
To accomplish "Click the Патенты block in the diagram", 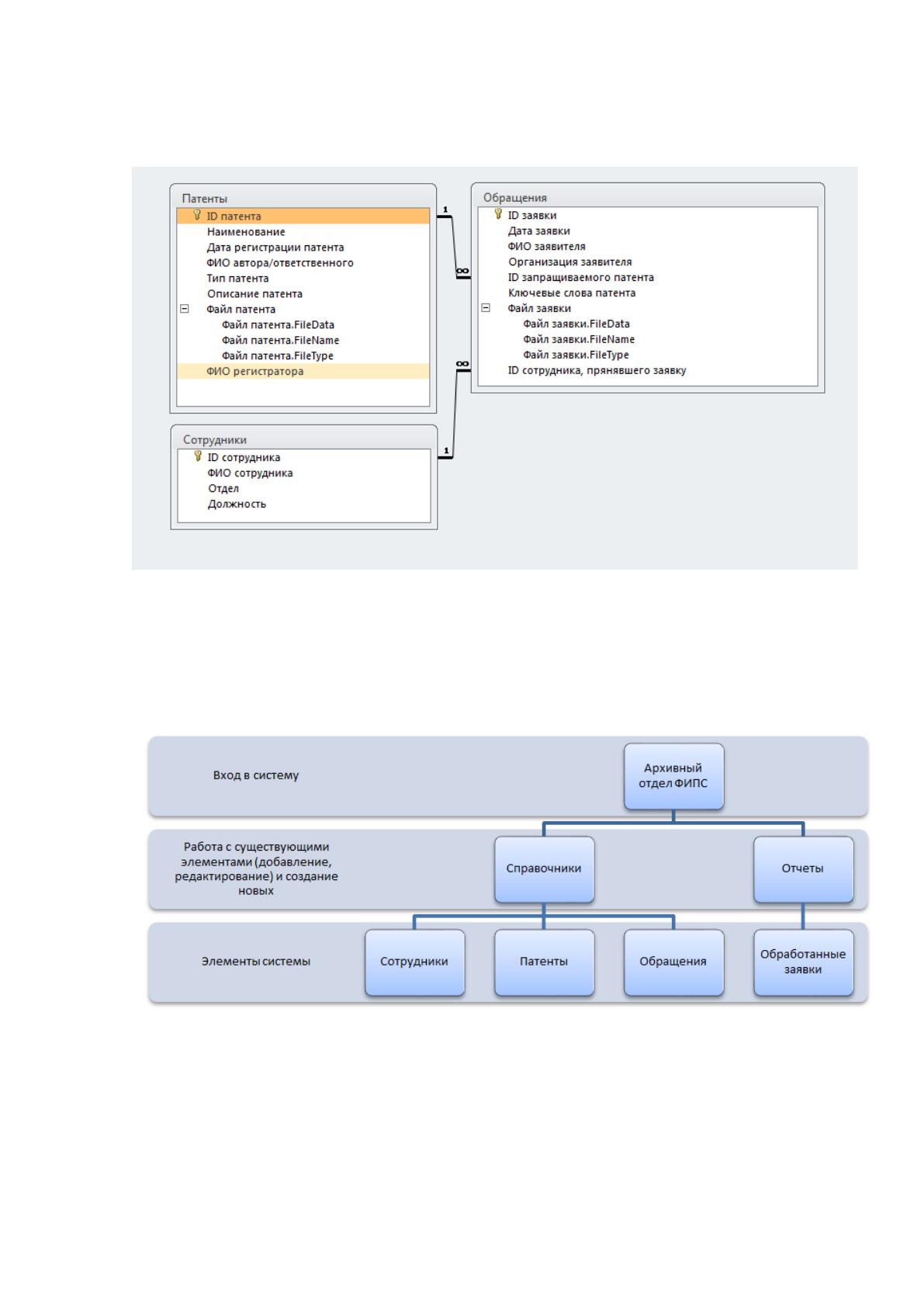I will point(544,962).
